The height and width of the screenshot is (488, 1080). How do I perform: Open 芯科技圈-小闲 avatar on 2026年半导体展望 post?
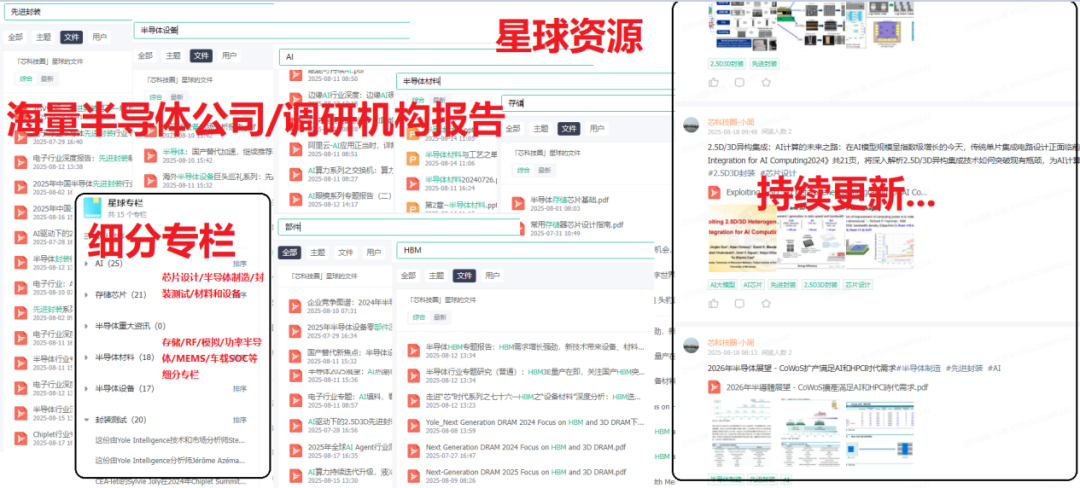(x=691, y=346)
